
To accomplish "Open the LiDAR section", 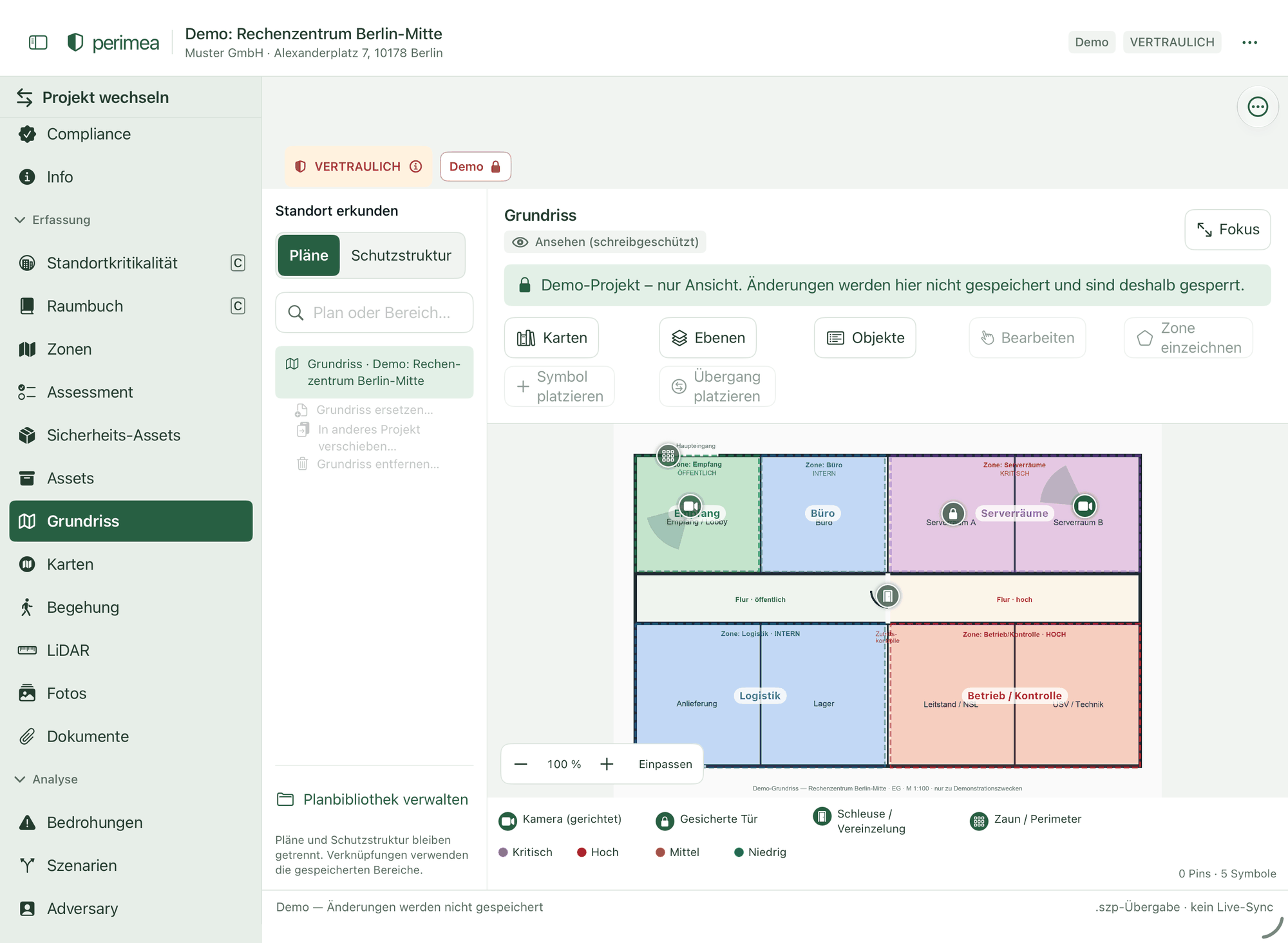I will tap(131, 651).
